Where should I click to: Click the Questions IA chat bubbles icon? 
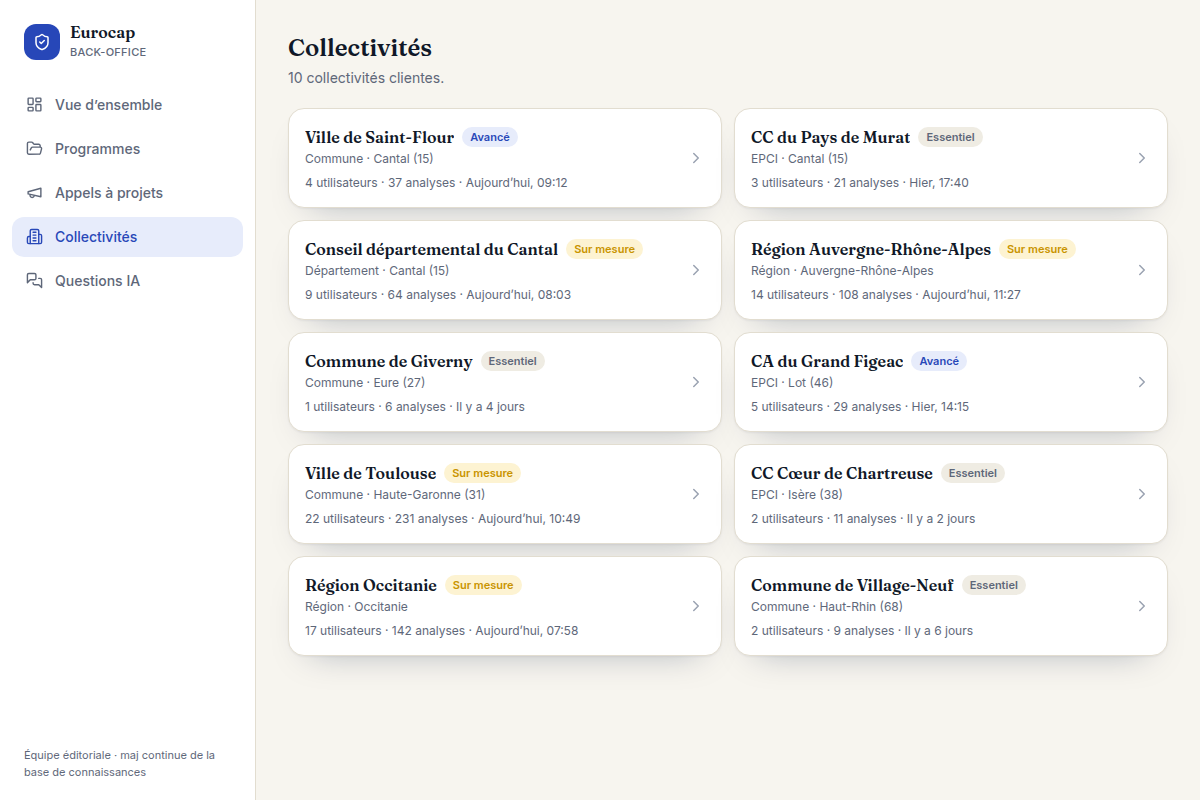[x=35, y=281]
